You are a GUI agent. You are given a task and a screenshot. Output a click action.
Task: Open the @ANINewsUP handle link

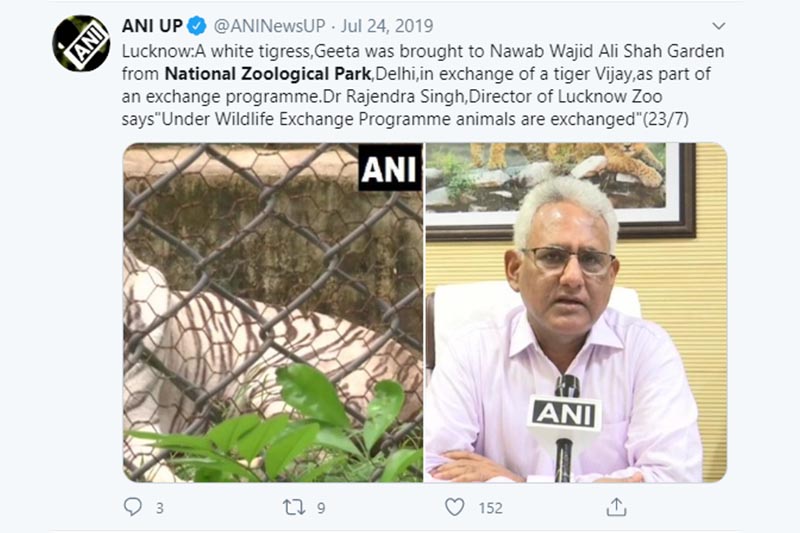coord(269,26)
